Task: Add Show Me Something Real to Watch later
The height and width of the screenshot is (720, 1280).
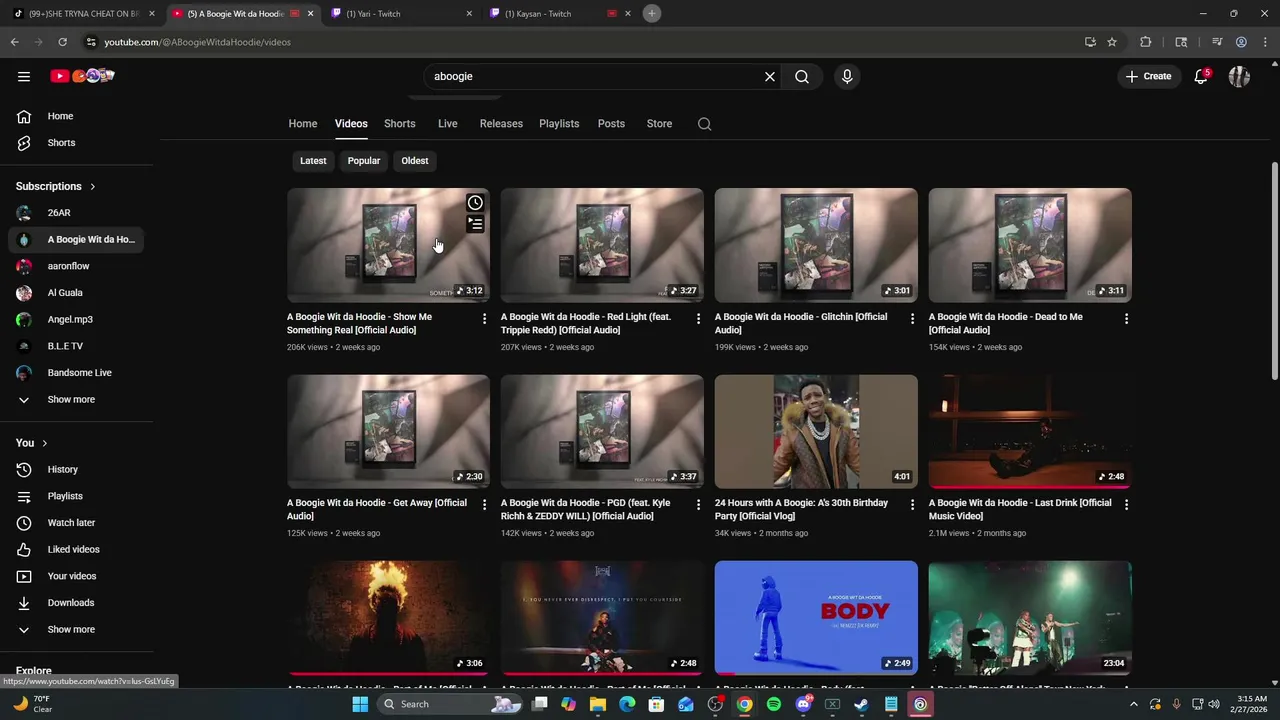Action: click(475, 203)
